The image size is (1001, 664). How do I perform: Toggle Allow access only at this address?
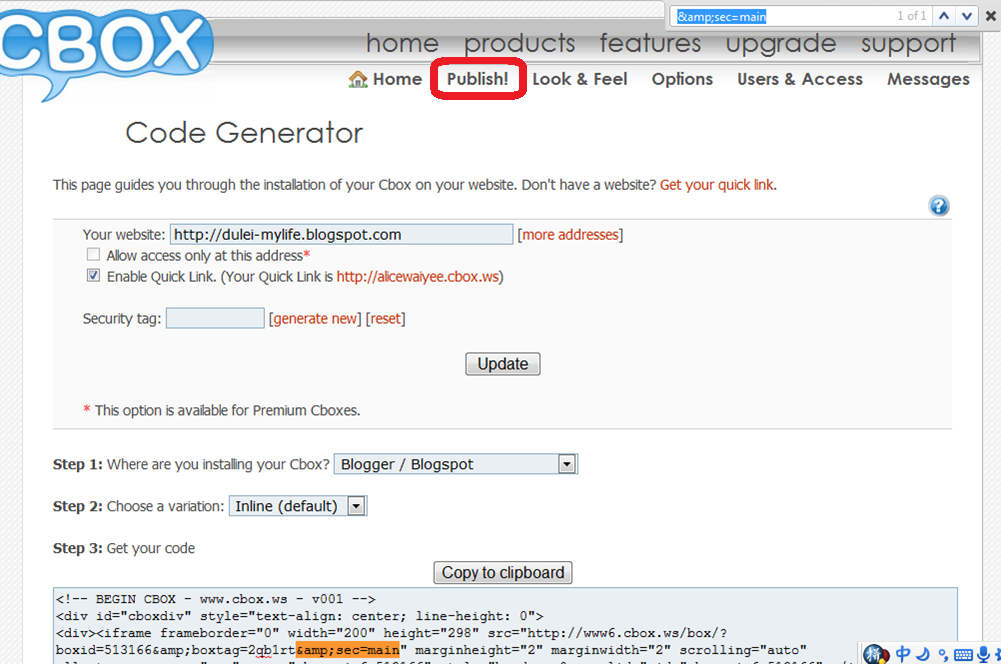pos(93,255)
